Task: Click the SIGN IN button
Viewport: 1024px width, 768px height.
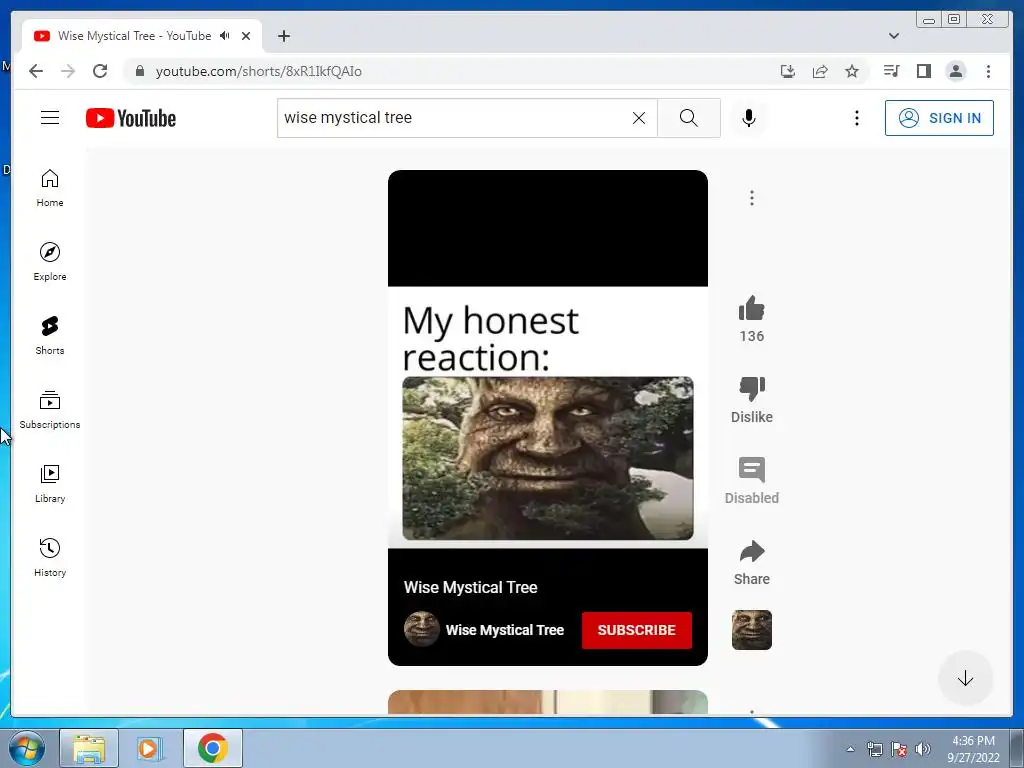Action: [x=939, y=118]
